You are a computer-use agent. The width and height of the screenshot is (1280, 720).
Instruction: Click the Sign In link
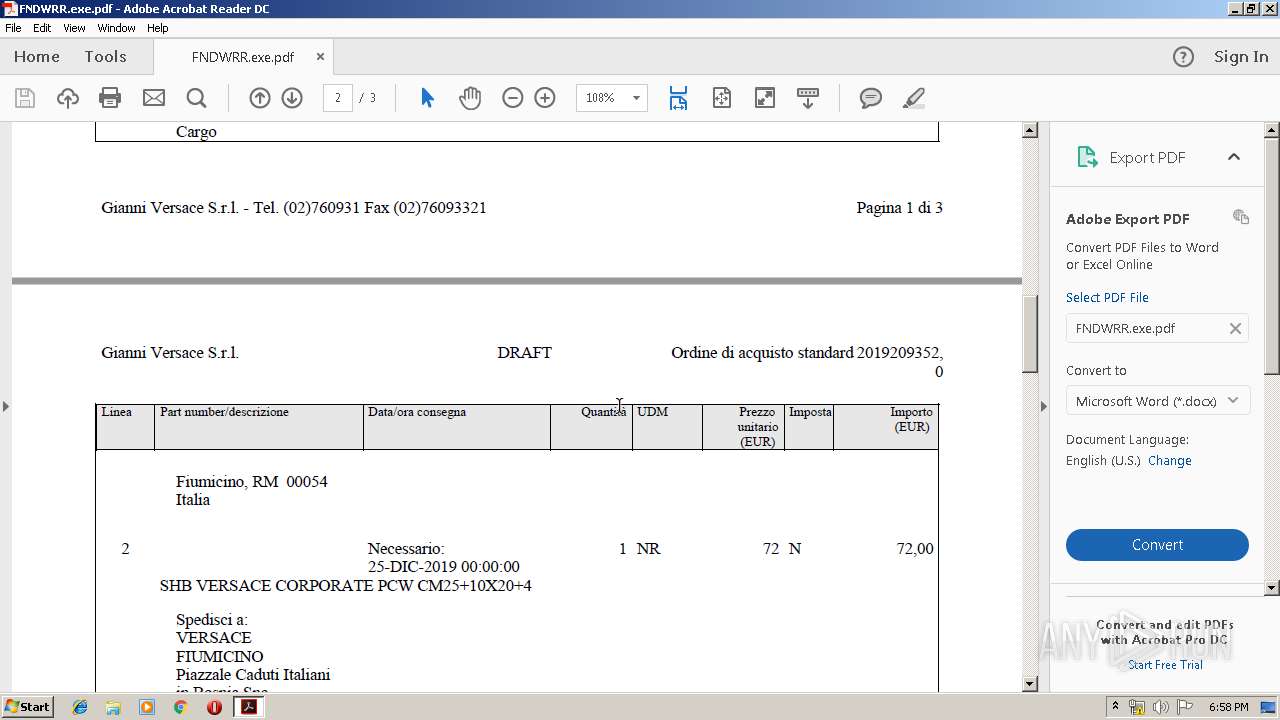(1241, 57)
